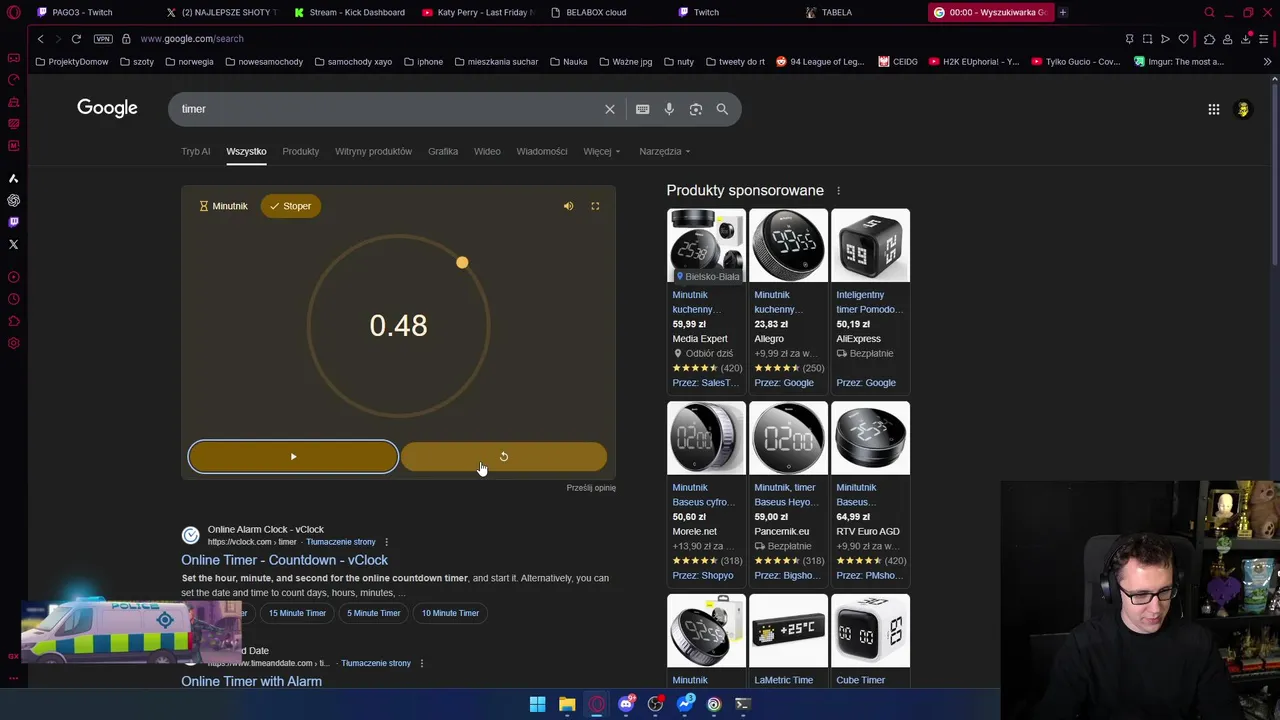
Task: Open the on-screen keyboard input tool
Action: (642, 109)
